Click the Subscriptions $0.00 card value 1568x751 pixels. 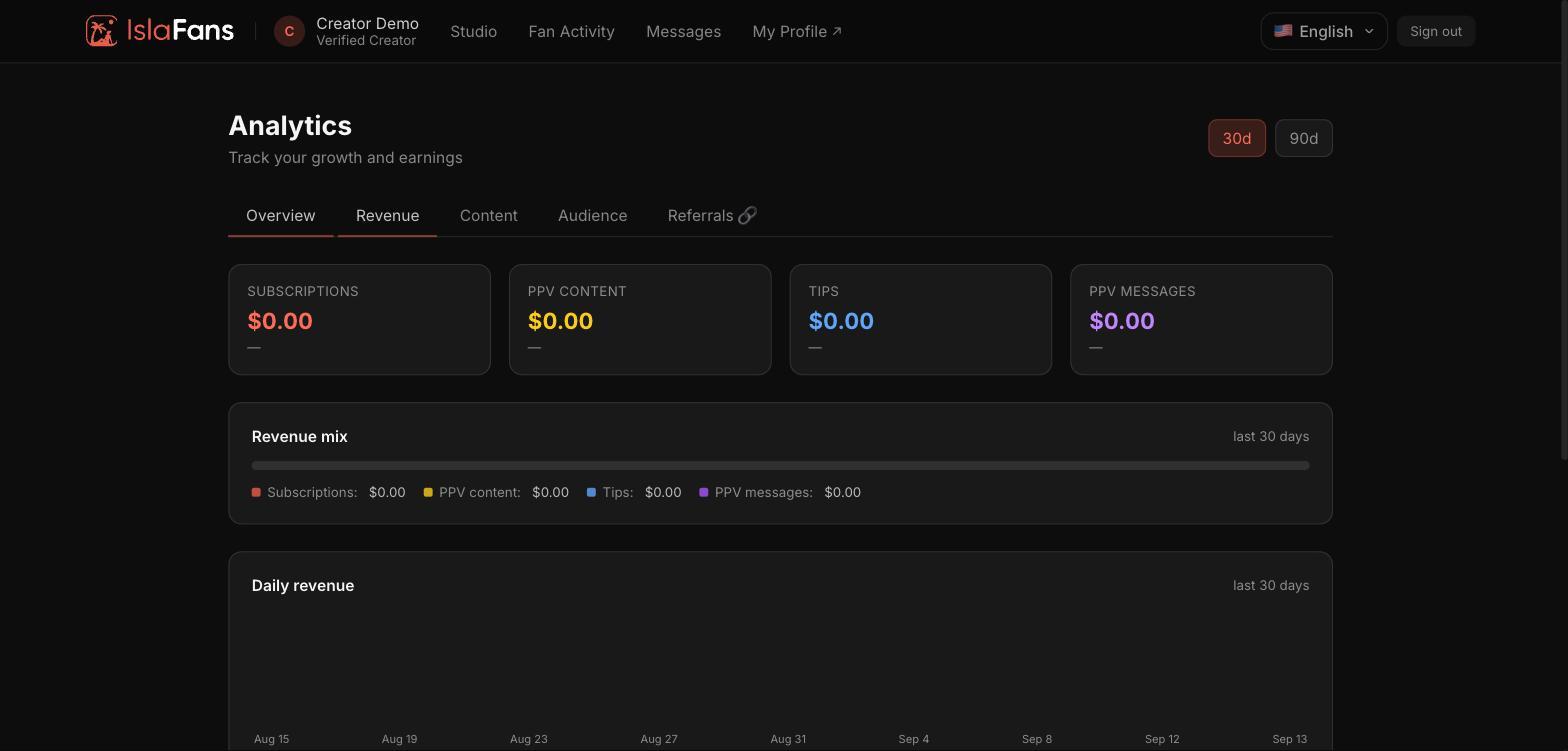point(280,321)
